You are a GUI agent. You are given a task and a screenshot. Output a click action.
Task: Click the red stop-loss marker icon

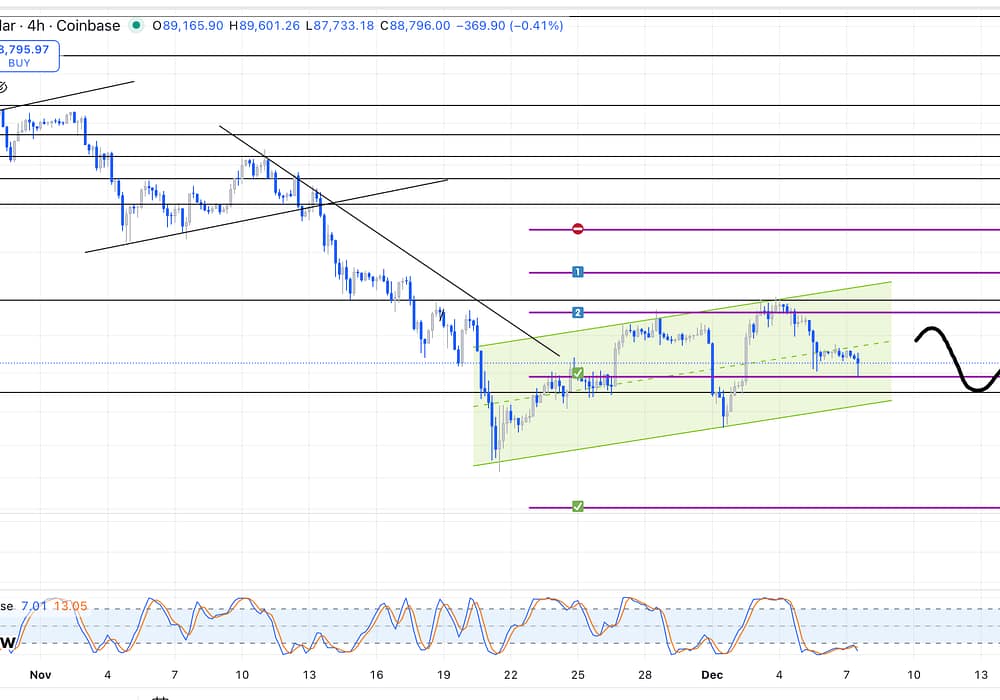point(578,229)
